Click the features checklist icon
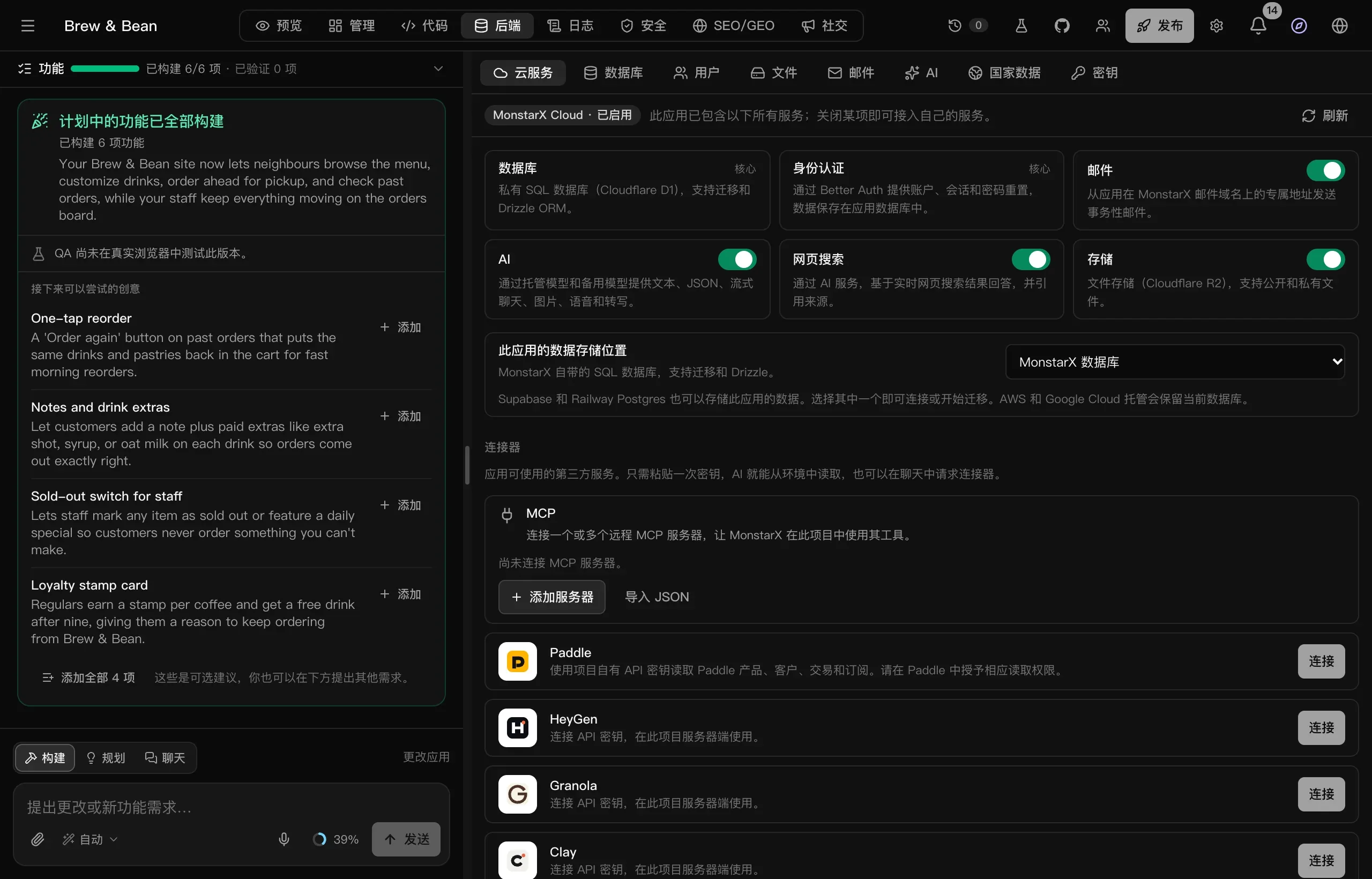Screen dimensions: 1372x879 [25, 69]
